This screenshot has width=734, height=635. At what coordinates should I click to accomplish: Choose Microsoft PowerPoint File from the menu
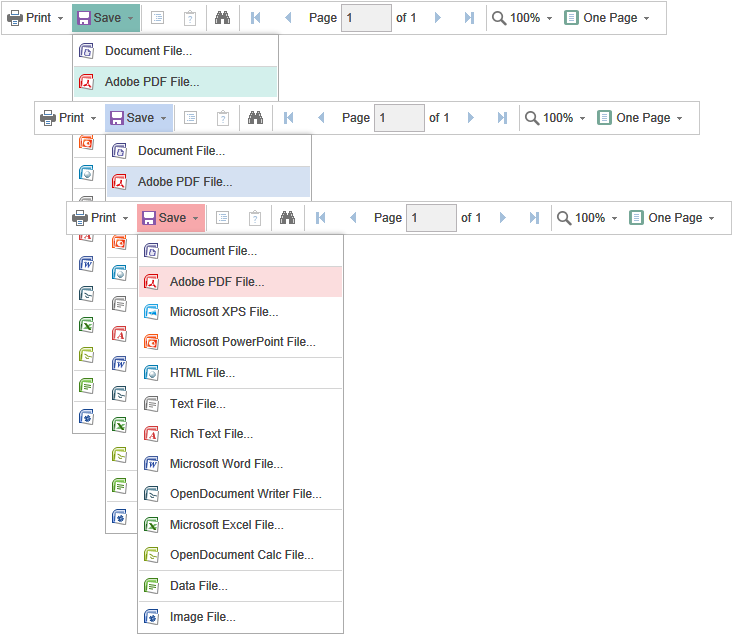pos(242,342)
